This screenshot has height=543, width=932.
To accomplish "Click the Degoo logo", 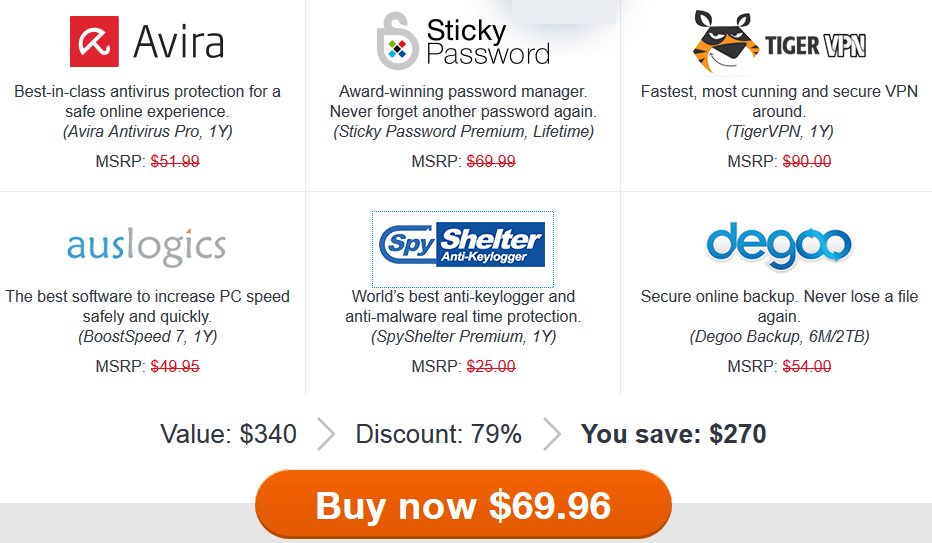I will pos(779,246).
